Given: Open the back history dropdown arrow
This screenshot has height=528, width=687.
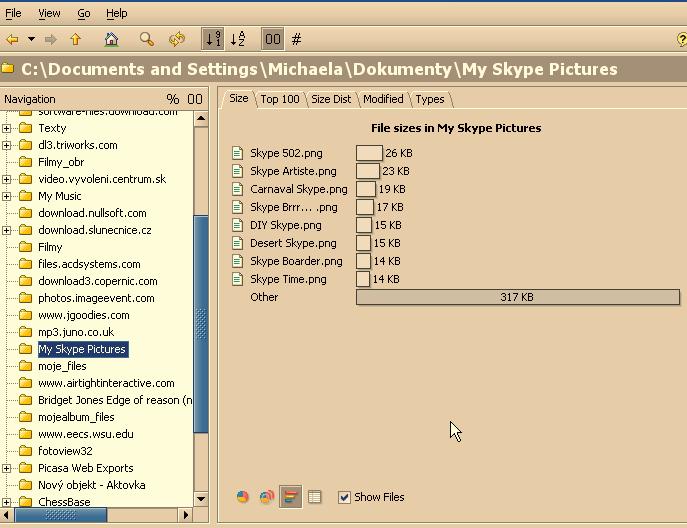Looking at the screenshot, I should tap(32, 39).
